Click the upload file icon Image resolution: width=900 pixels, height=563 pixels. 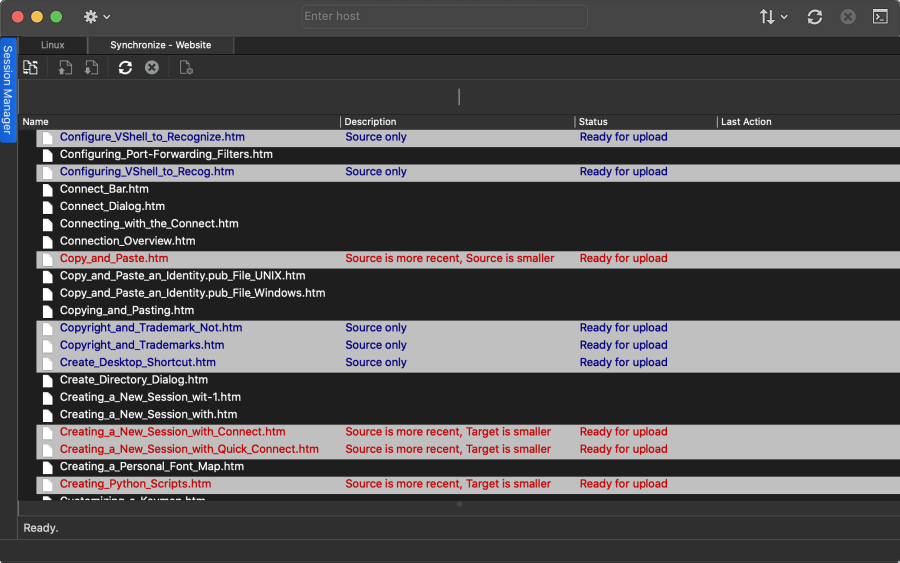(65, 67)
